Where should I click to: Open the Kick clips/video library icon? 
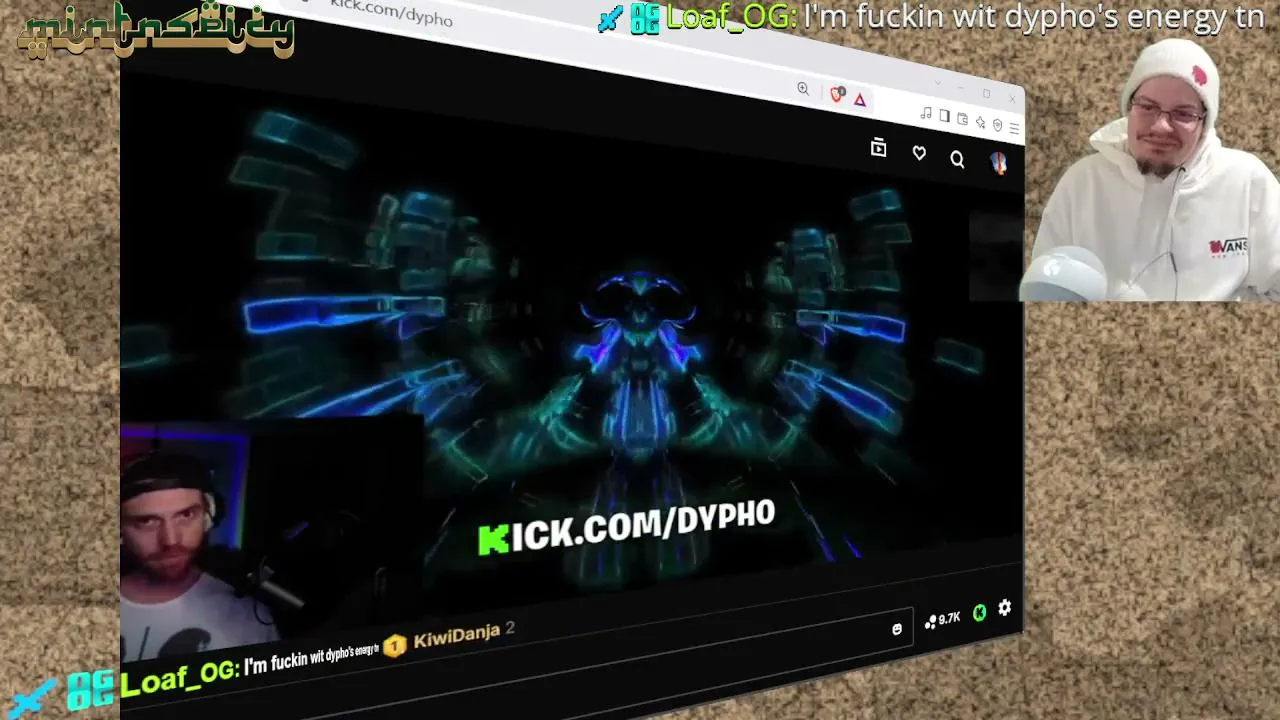click(878, 148)
